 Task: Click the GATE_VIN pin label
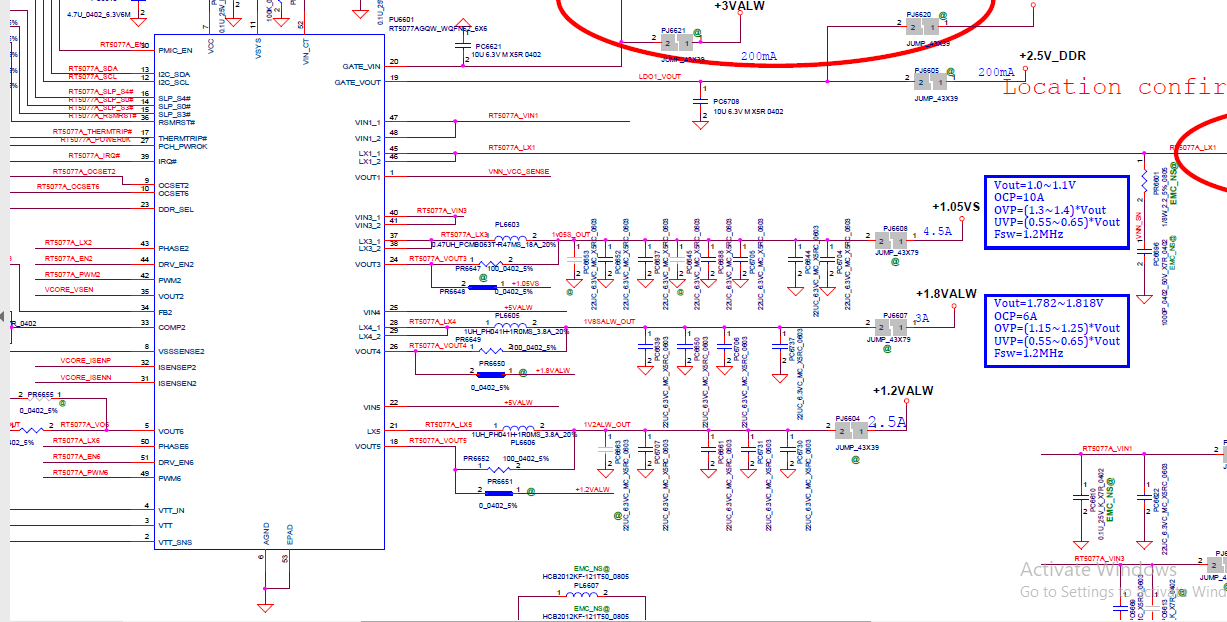pos(361,66)
